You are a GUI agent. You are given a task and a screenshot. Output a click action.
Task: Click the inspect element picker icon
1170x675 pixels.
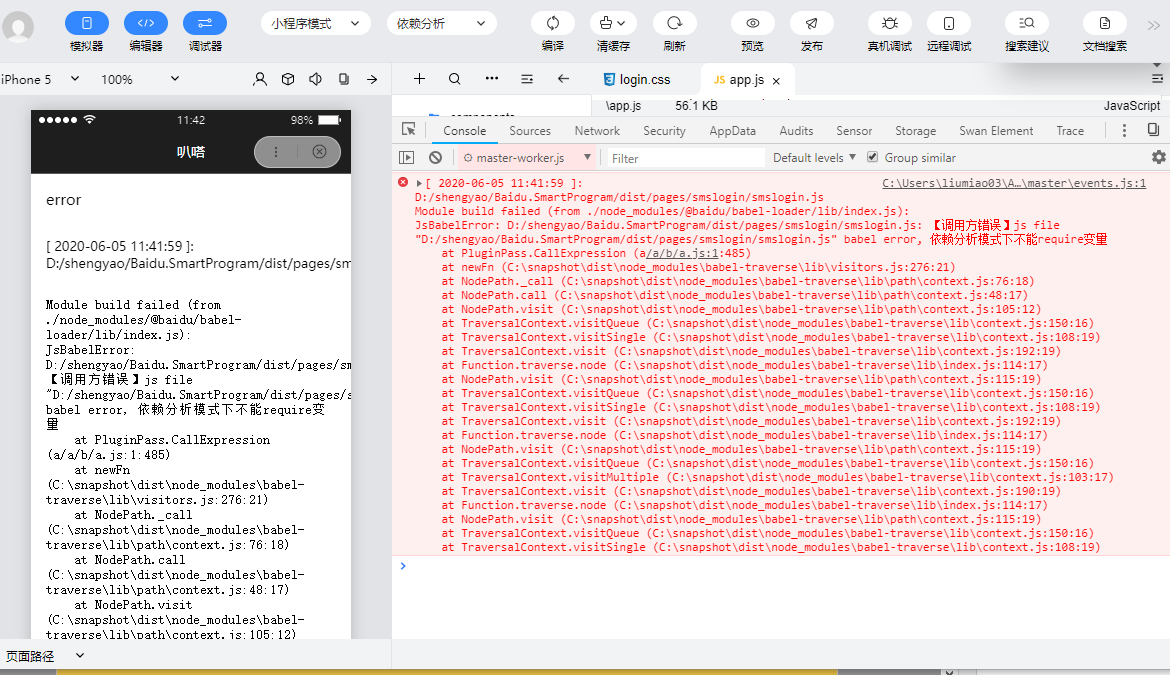click(x=409, y=130)
